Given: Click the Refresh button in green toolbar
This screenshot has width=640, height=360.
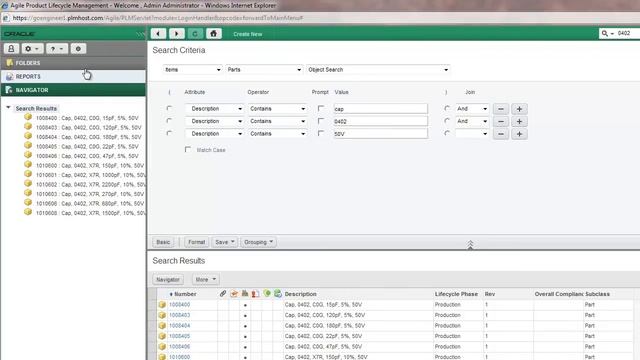Looking at the screenshot, I should coord(195,33).
